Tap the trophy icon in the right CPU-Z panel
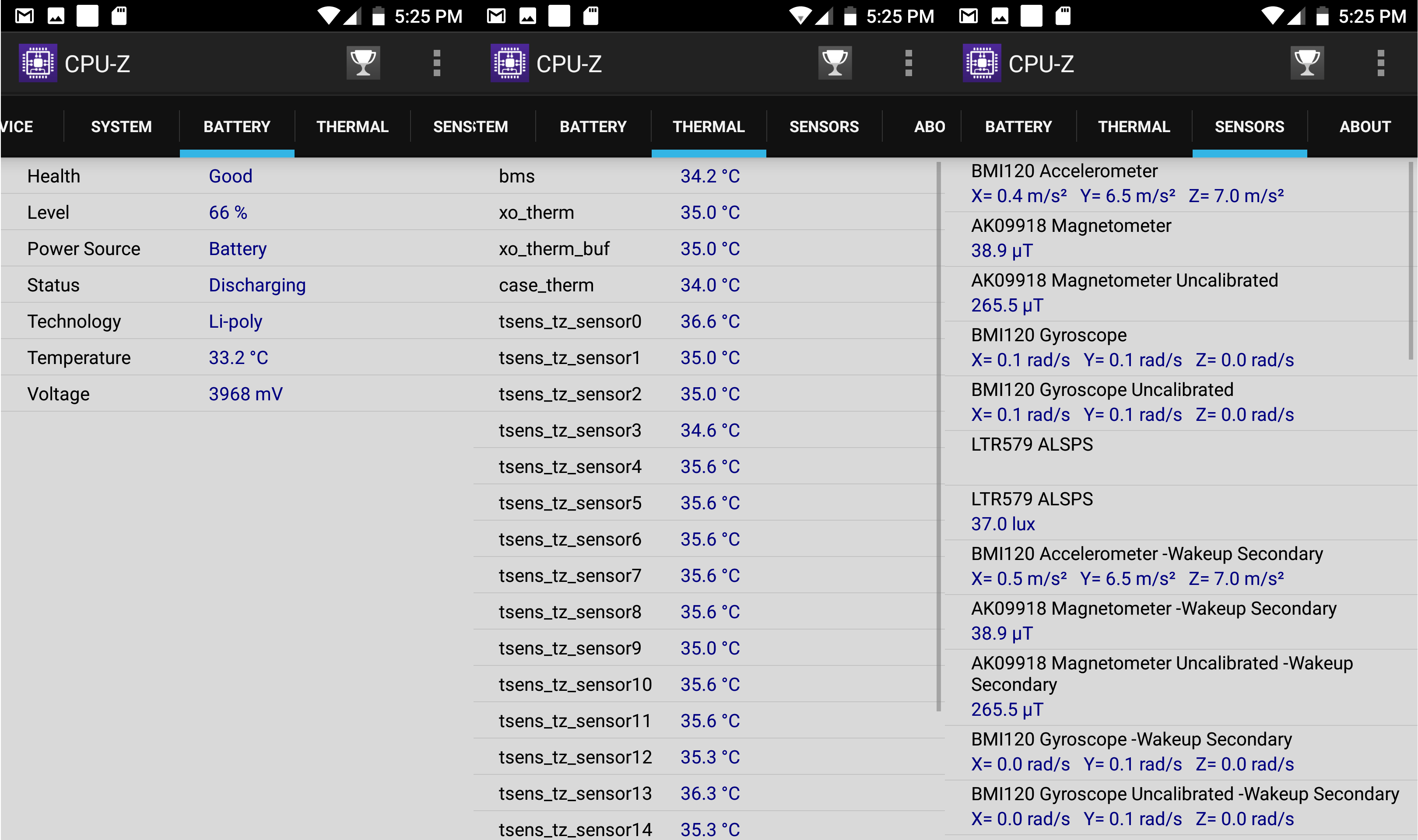 (x=1307, y=63)
